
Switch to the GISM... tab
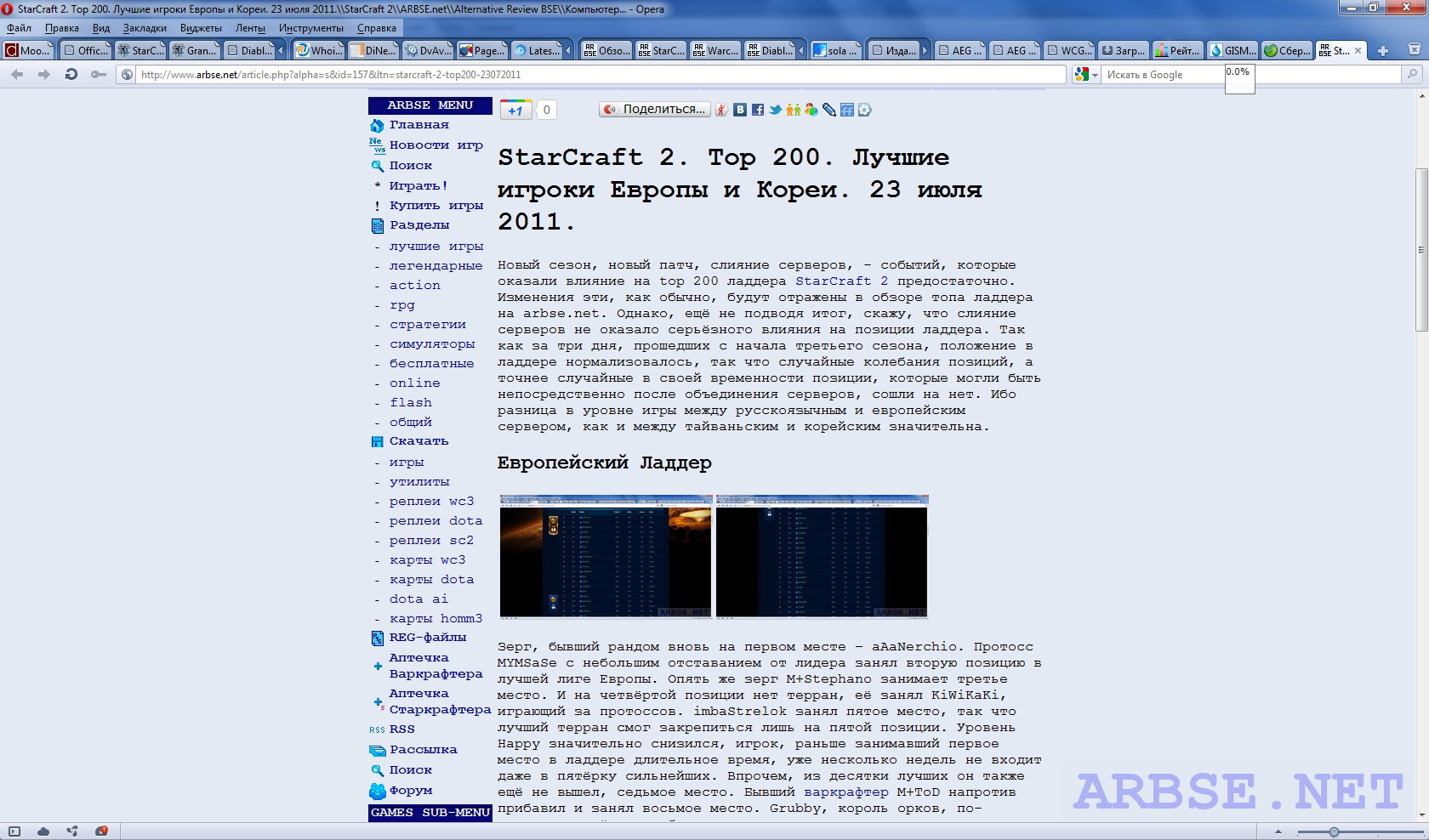point(1233,51)
